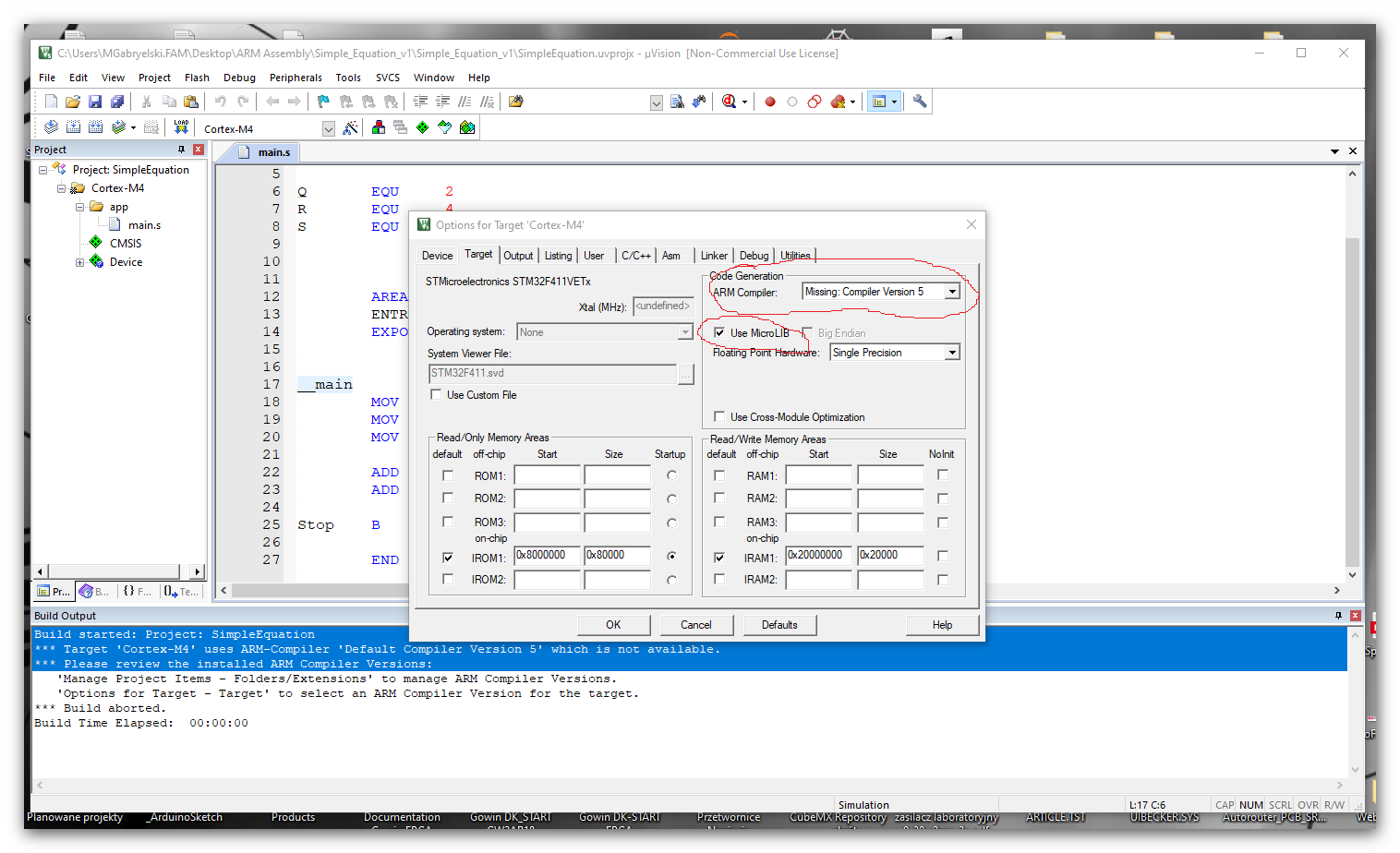1400x853 pixels.
Task: Save the current file
Action: point(95,102)
